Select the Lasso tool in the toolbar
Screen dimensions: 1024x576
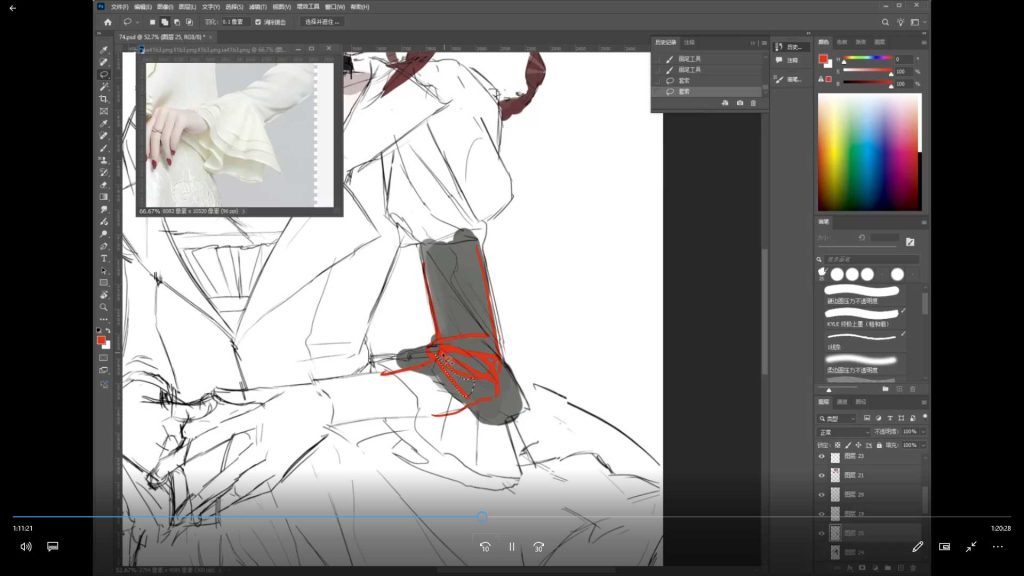(104, 74)
